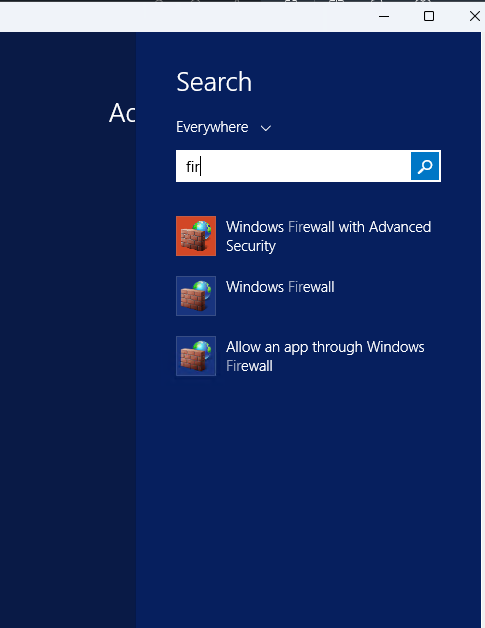485x628 pixels.
Task: Dismiss search by clicking the dimmed left area
Action: point(68,360)
